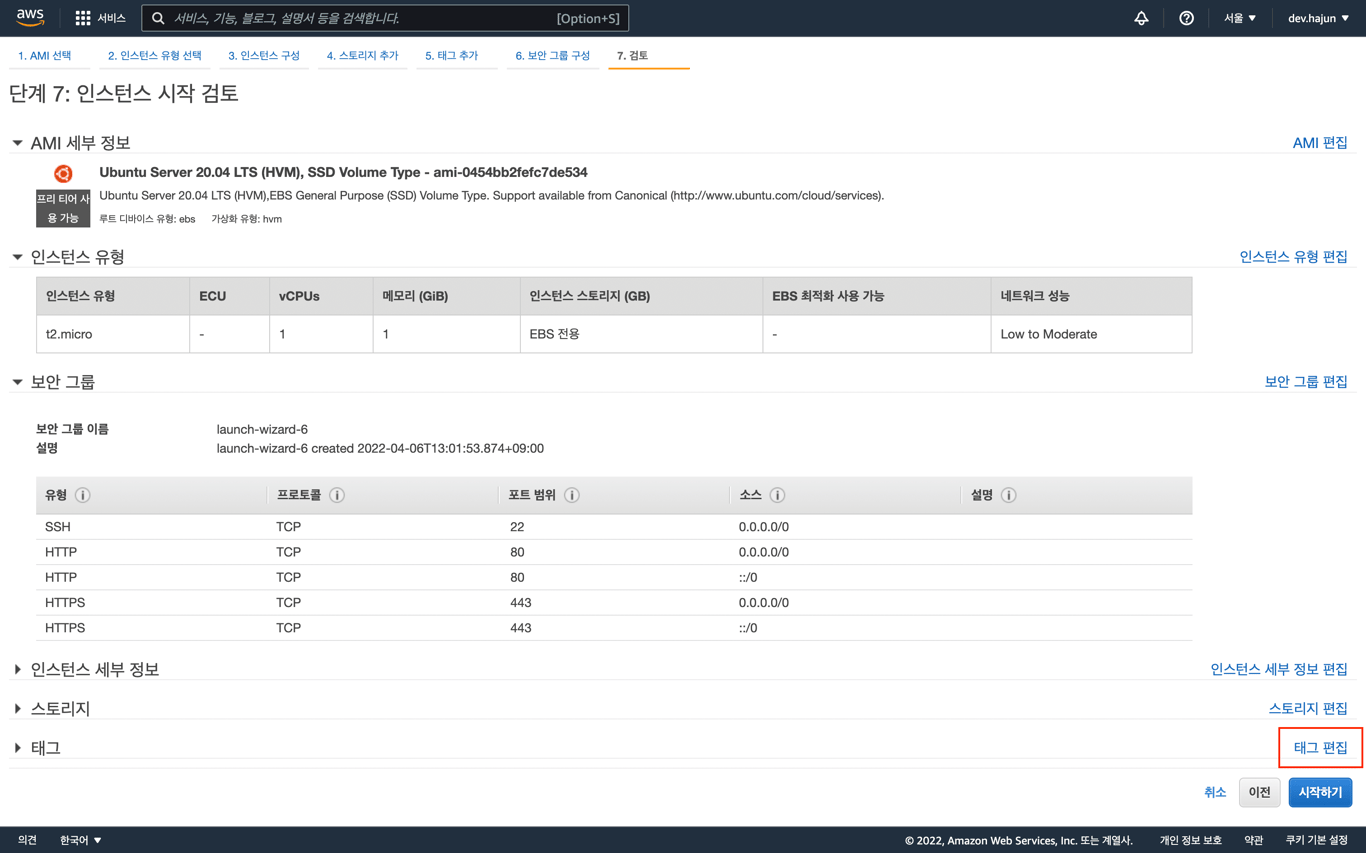The width and height of the screenshot is (1366, 853).
Task: Select the 7. 검토 tab
Action: [632, 56]
